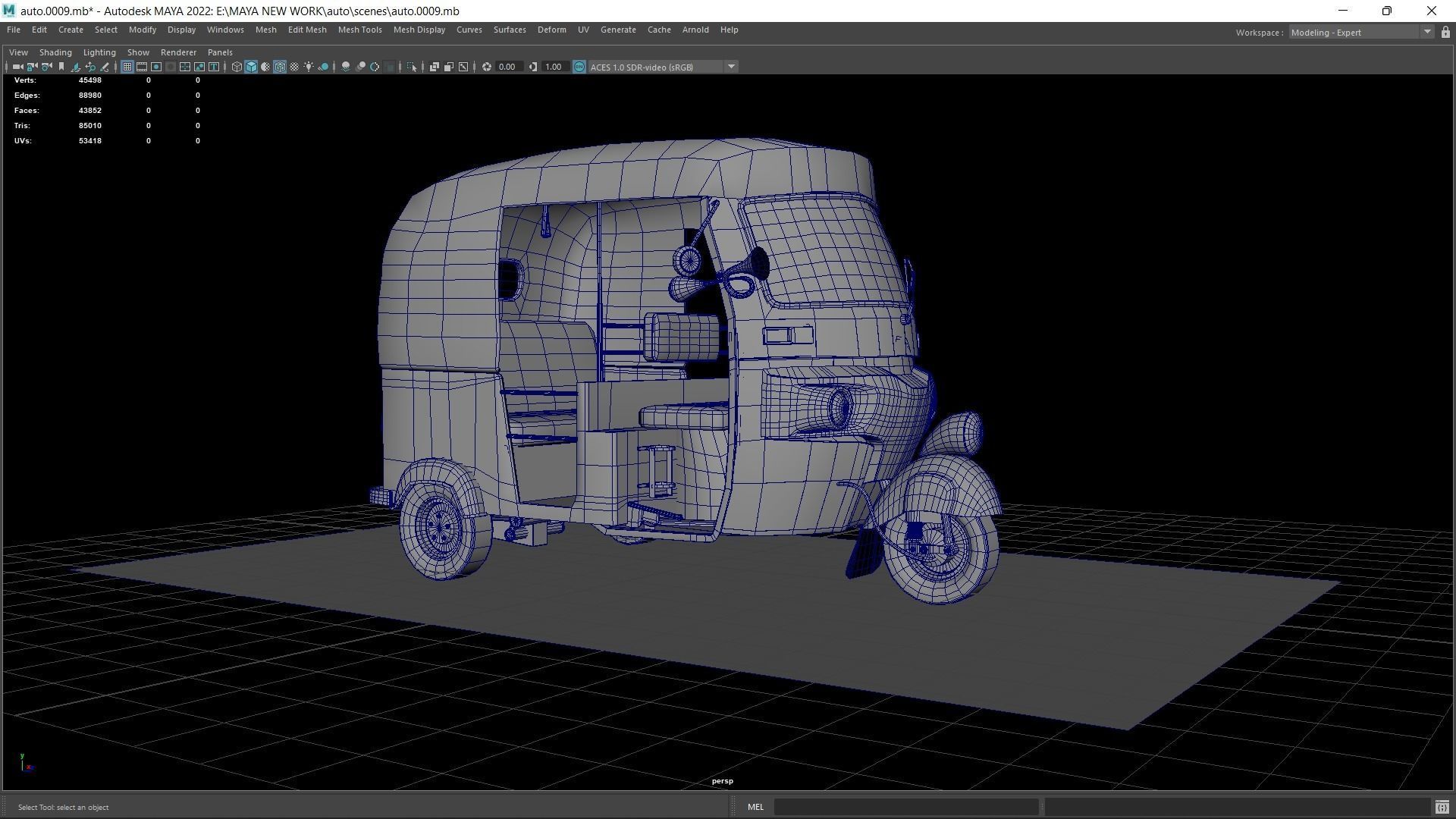Open Camera Attributes icon

(47, 67)
